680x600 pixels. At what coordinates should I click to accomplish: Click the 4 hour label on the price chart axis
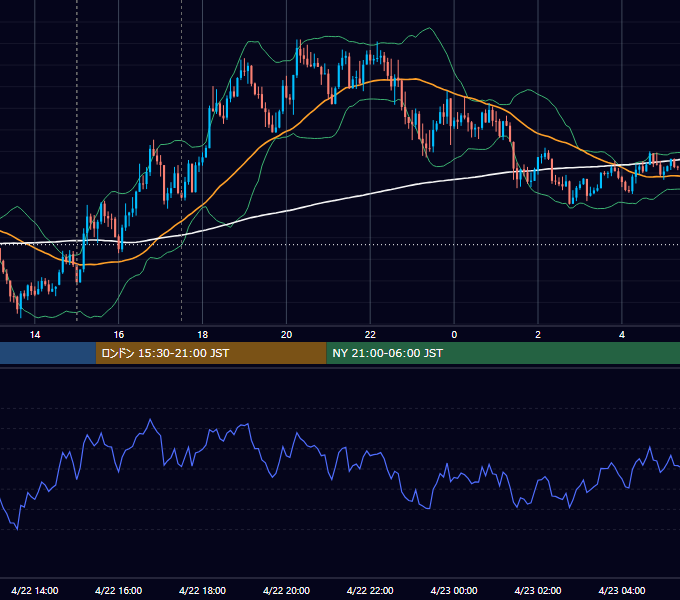622,335
